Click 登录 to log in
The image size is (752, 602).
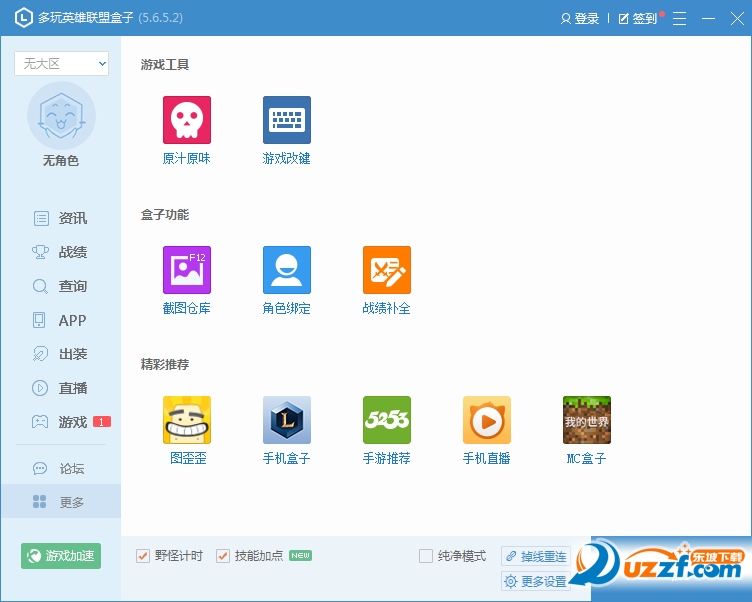pyautogui.click(x=580, y=19)
